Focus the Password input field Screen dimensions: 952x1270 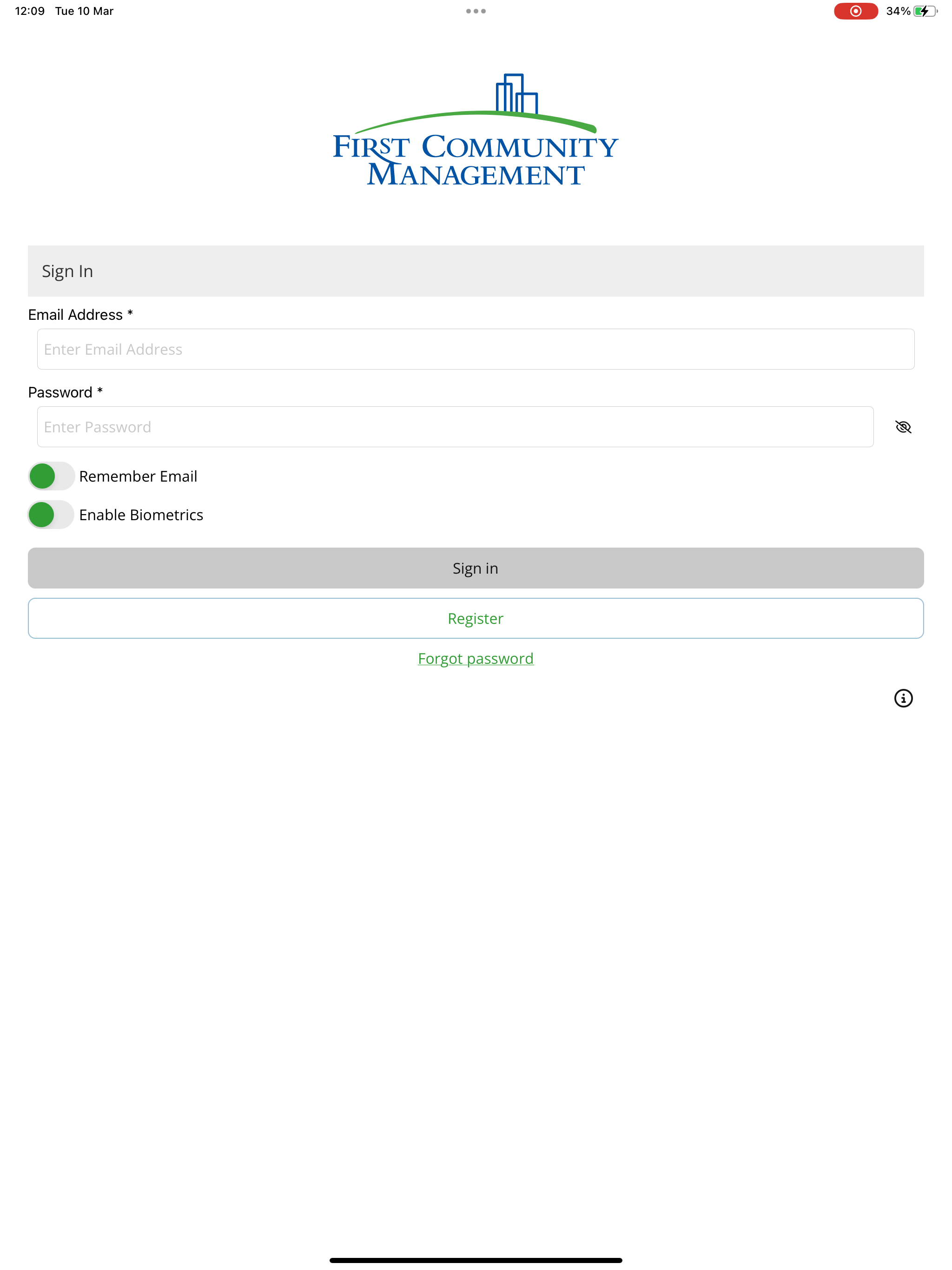pyautogui.click(x=456, y=427)
